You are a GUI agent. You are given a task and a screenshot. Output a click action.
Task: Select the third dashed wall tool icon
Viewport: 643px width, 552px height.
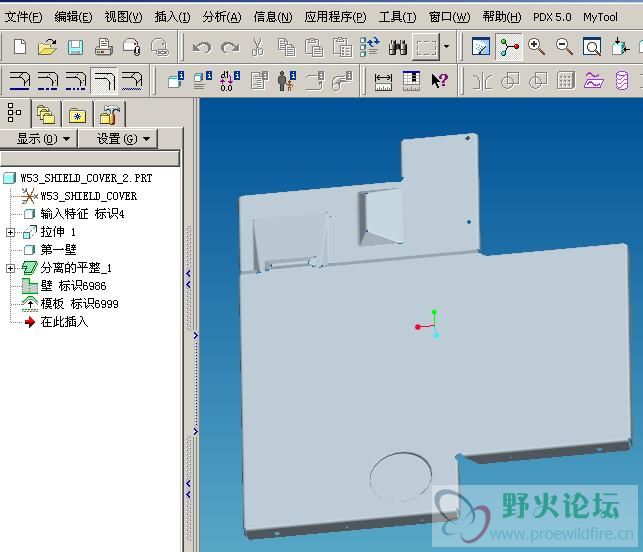coord(76,80)
